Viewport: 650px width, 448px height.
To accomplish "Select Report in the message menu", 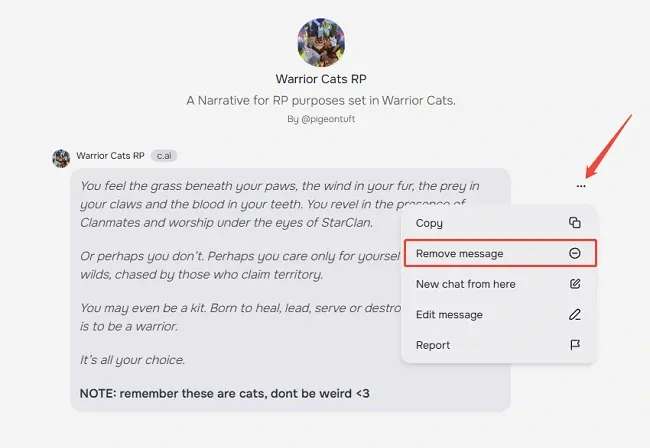I will click(x=433, y=345).
